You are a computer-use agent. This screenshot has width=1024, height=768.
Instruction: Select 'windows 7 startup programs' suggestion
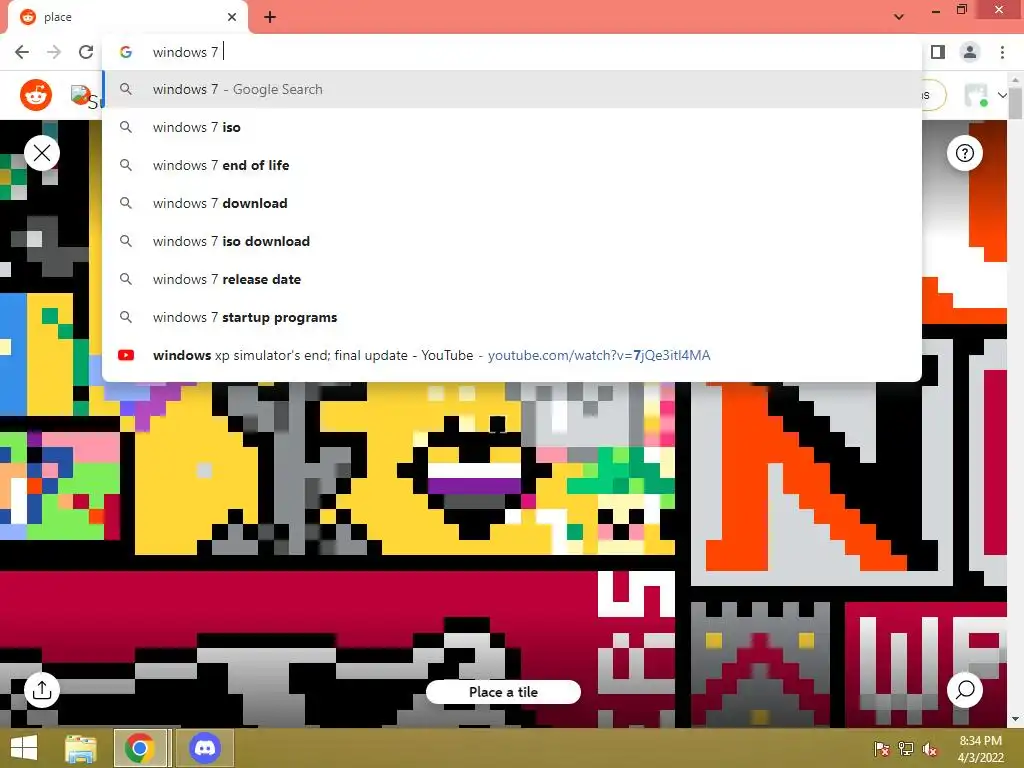pos(512,317)
